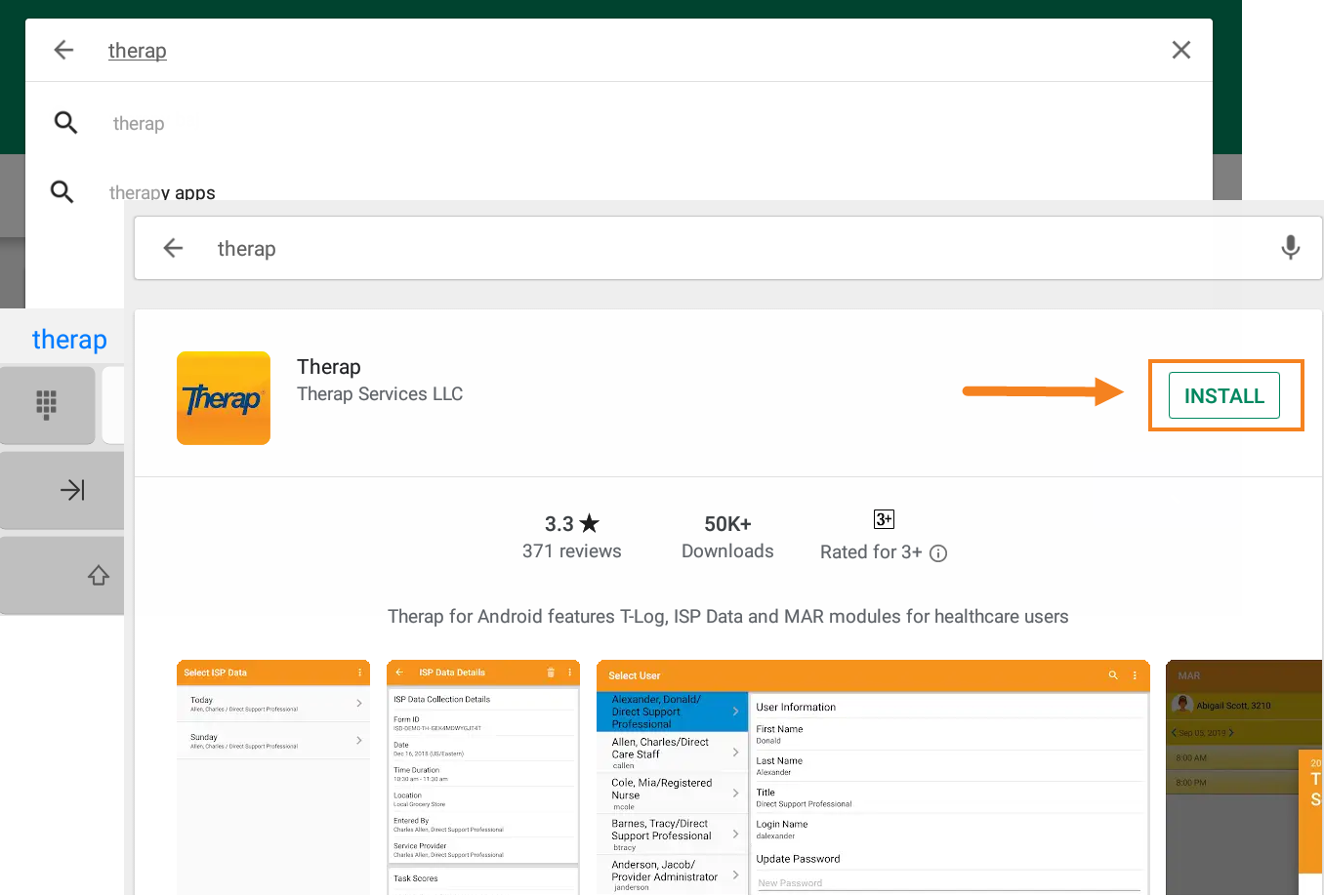The height and width of the screenshot is (896, 1324).
Task: Open the Therap app icon
Action: click(x=224, y=398)
